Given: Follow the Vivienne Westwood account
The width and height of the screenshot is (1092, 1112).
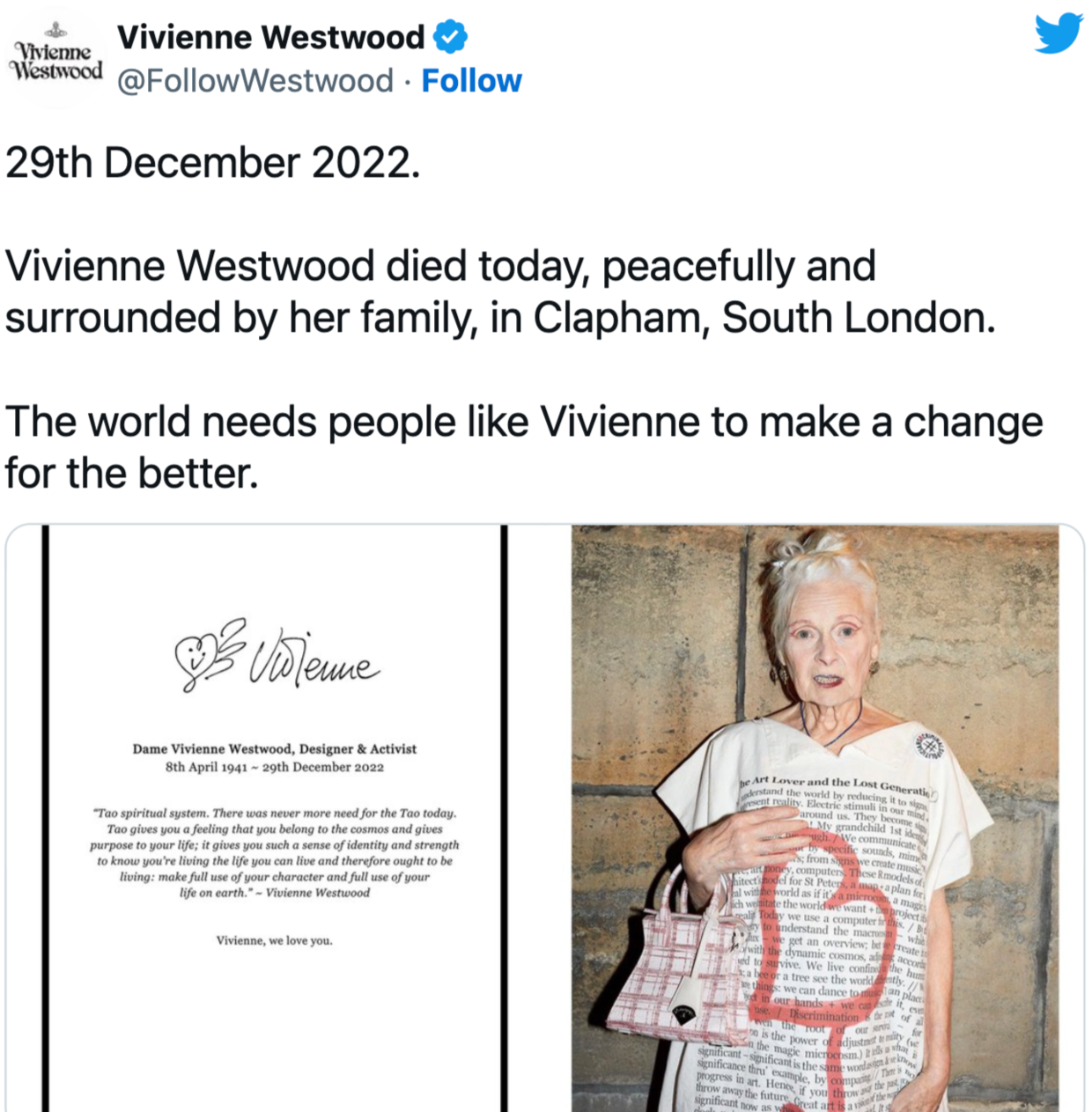Looking at the screenshot, I should click(471, 81).
